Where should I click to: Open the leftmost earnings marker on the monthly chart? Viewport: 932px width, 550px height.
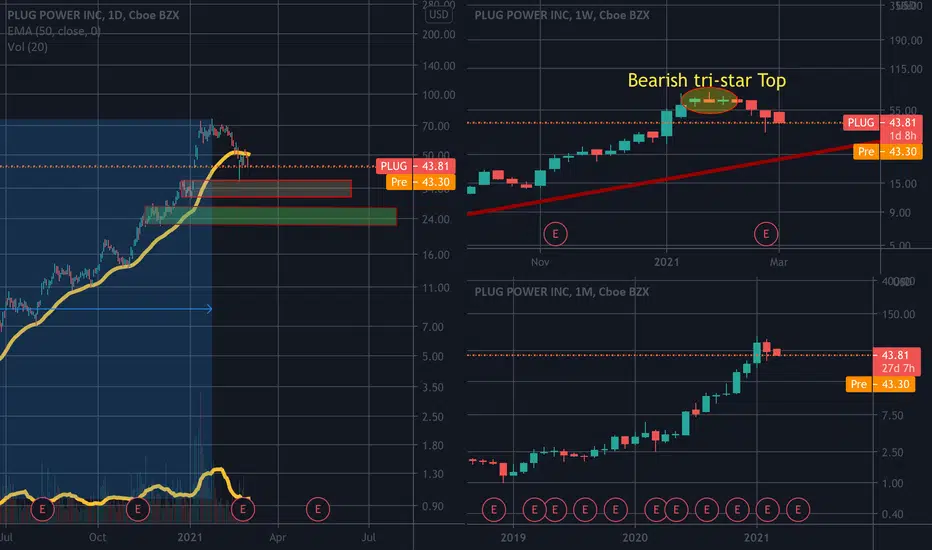pos(494,510)
